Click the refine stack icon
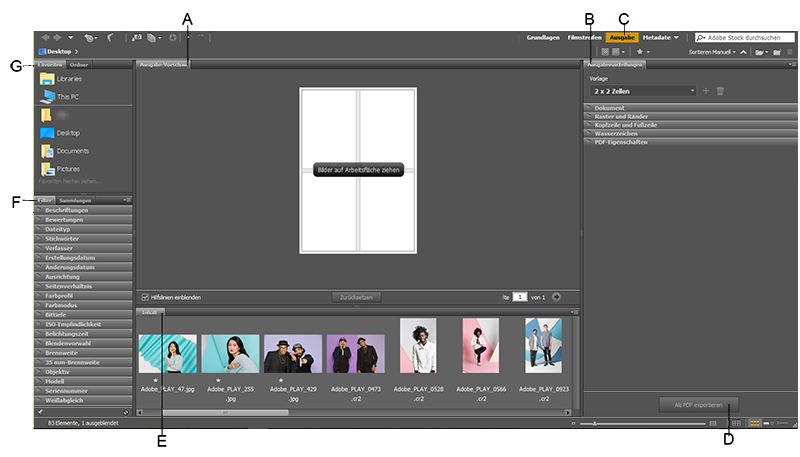Viewport: 800px width, 457px height. [x=152, y=38]
